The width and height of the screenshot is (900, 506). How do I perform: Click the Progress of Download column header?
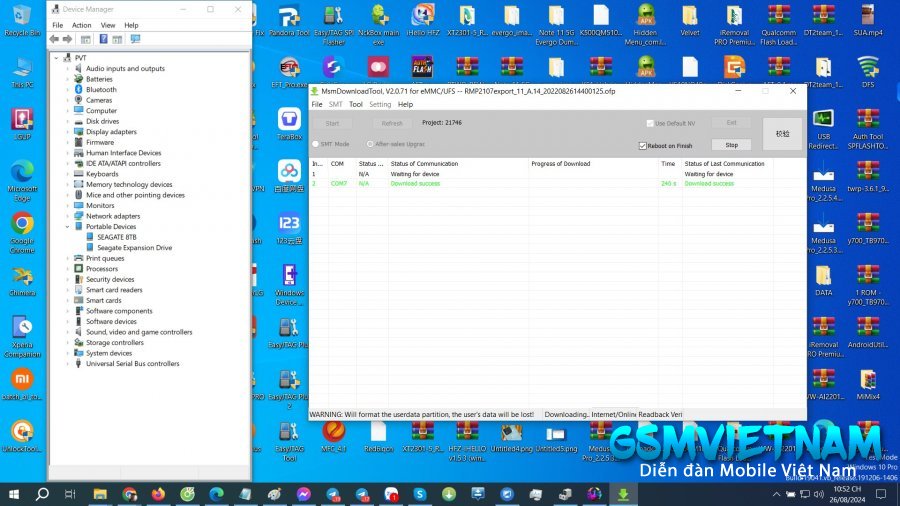[593, 164]
